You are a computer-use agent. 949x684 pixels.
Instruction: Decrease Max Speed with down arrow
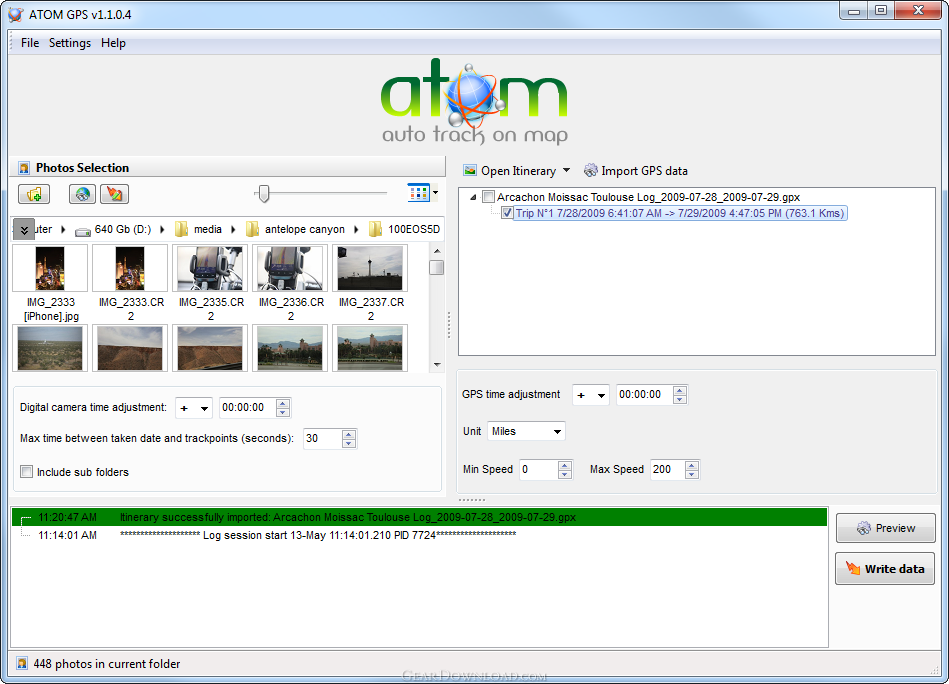click(692, 475)
